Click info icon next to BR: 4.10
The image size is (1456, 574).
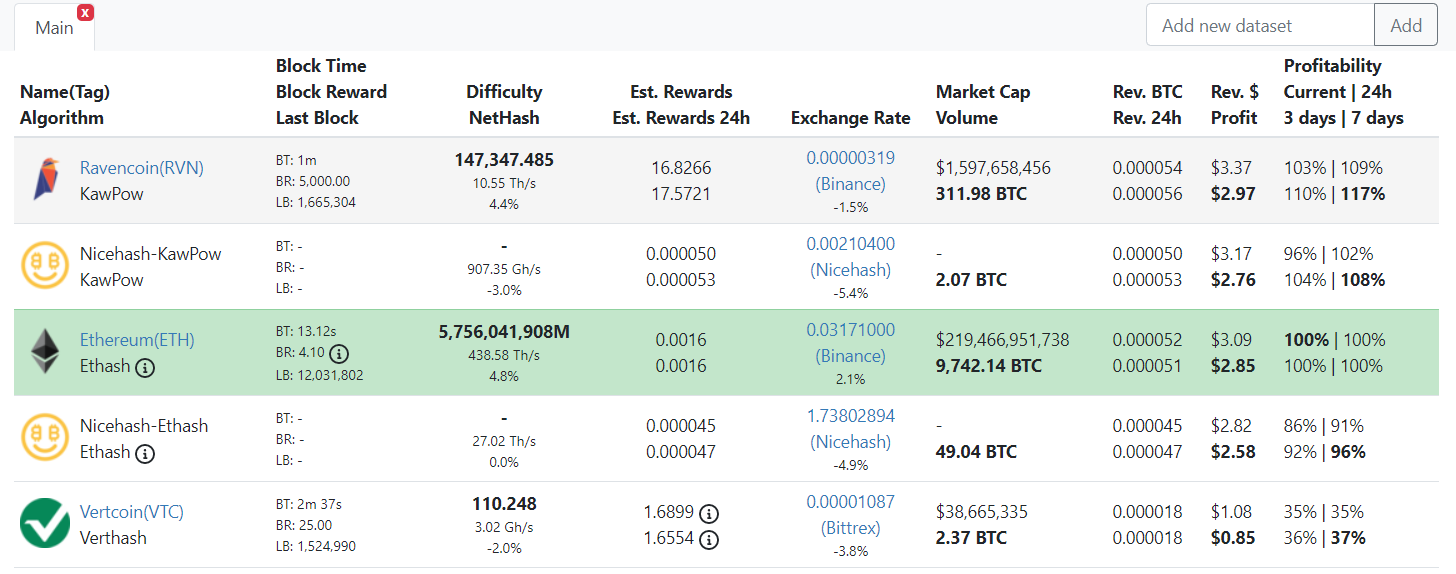339,353
